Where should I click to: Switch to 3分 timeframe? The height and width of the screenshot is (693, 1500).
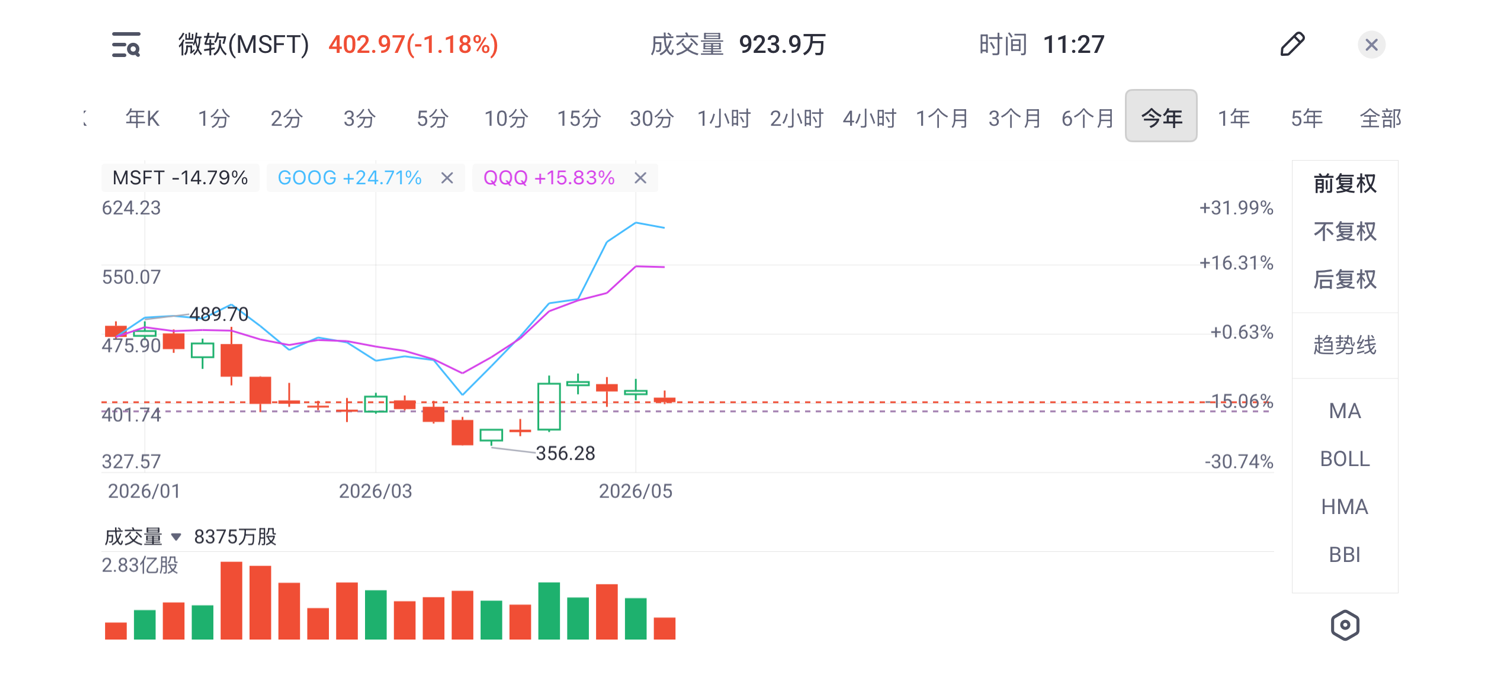click(359, 118)
